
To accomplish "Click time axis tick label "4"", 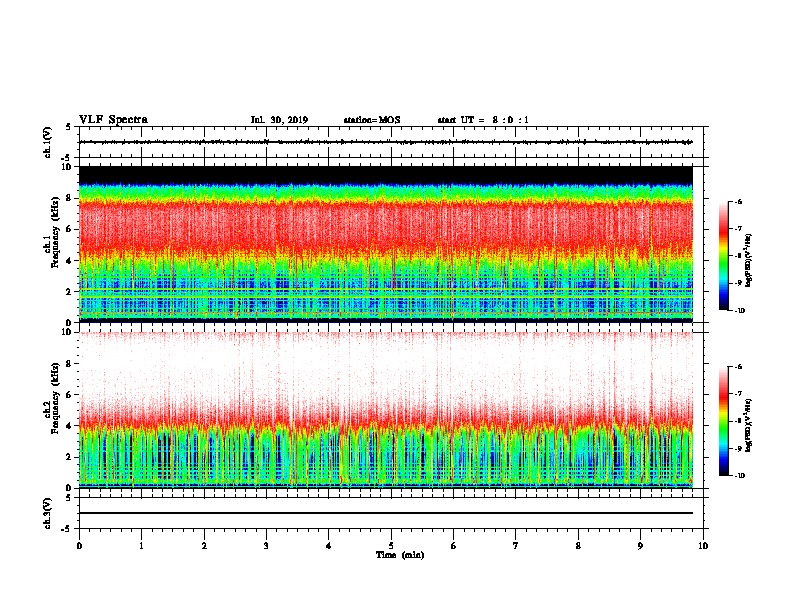I will (329, 546).
